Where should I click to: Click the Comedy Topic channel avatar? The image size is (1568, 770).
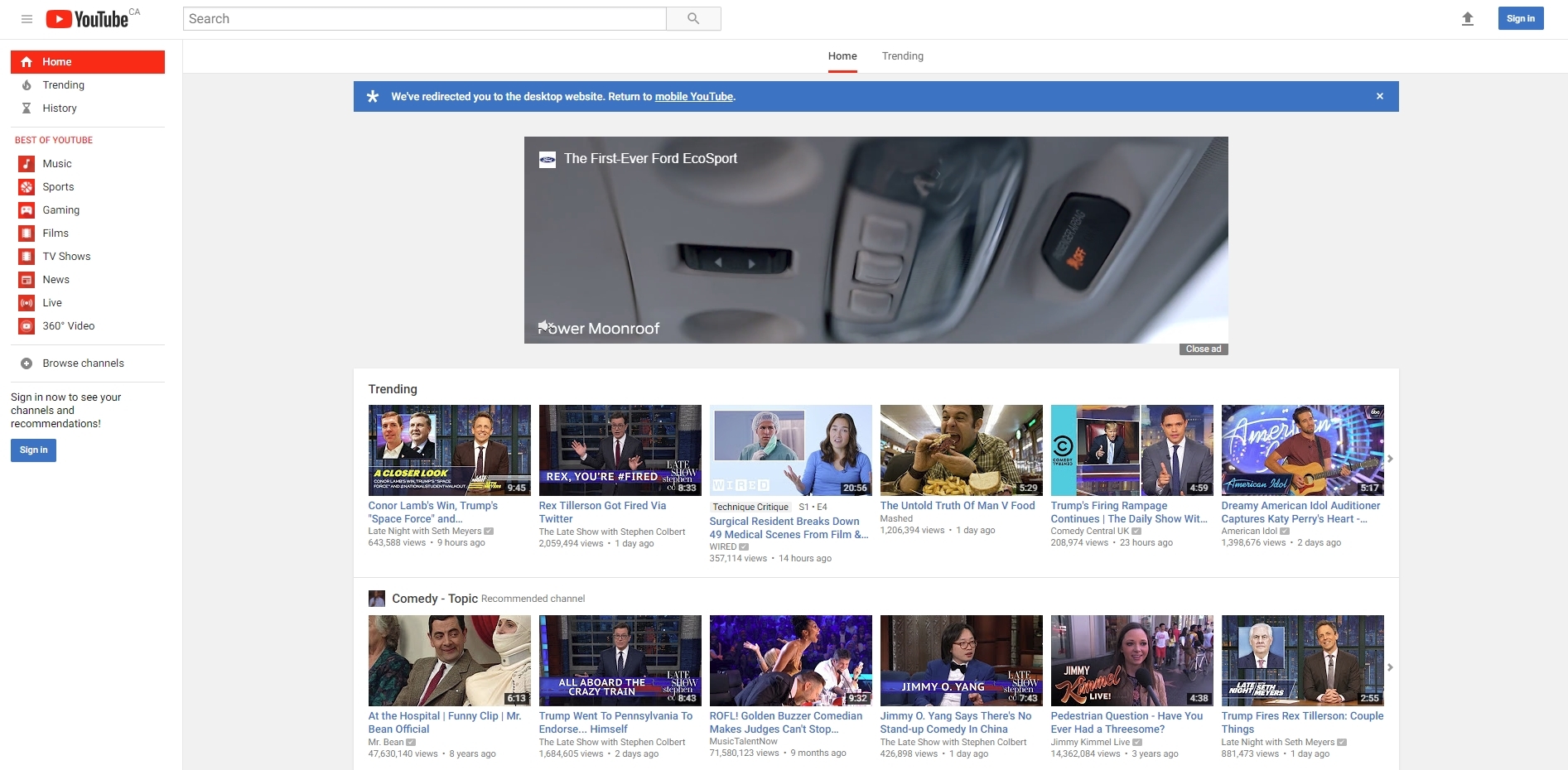point(377,599)
